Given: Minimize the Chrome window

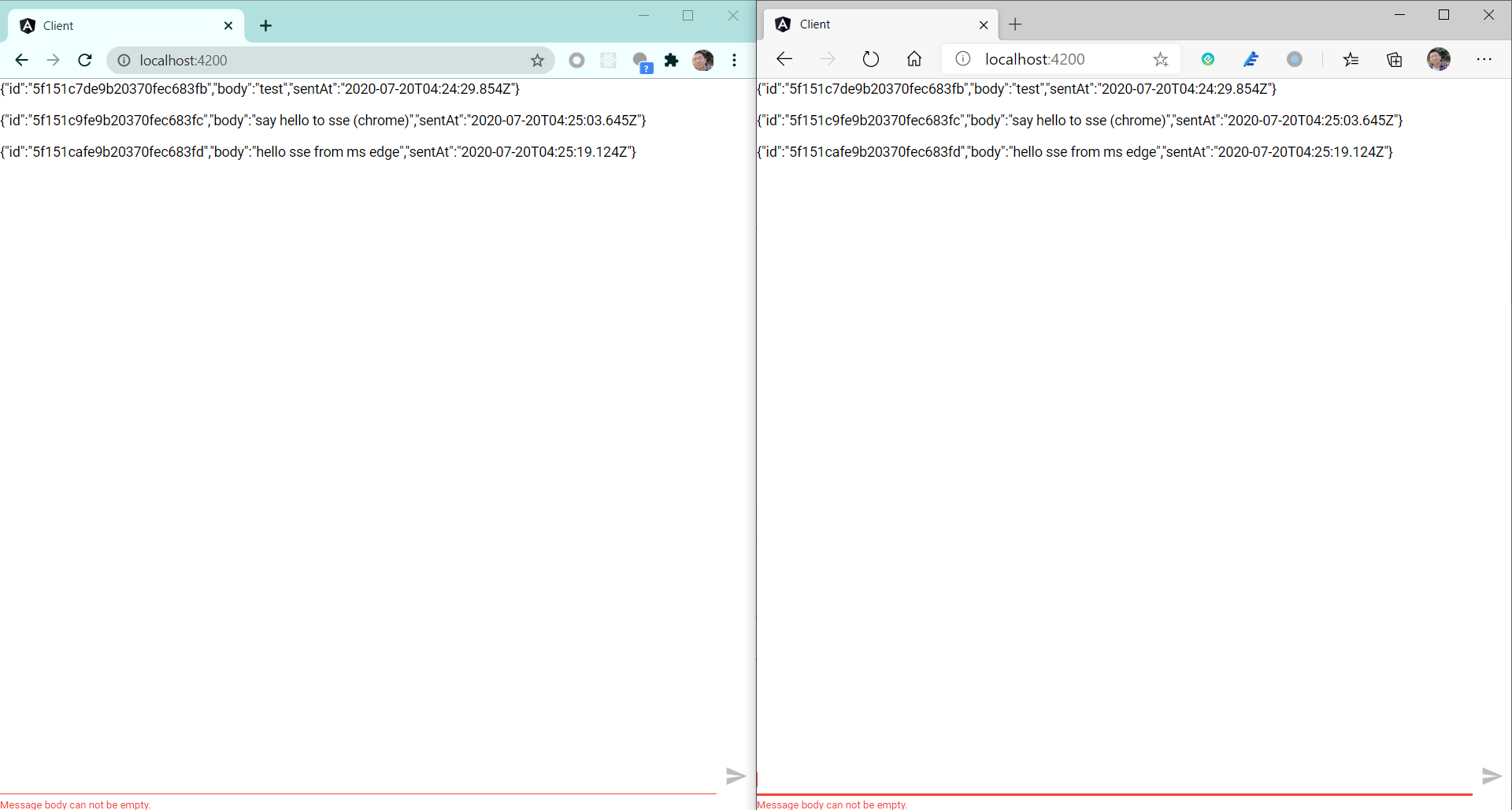Looking at the screenshot, I should [643, 16].
